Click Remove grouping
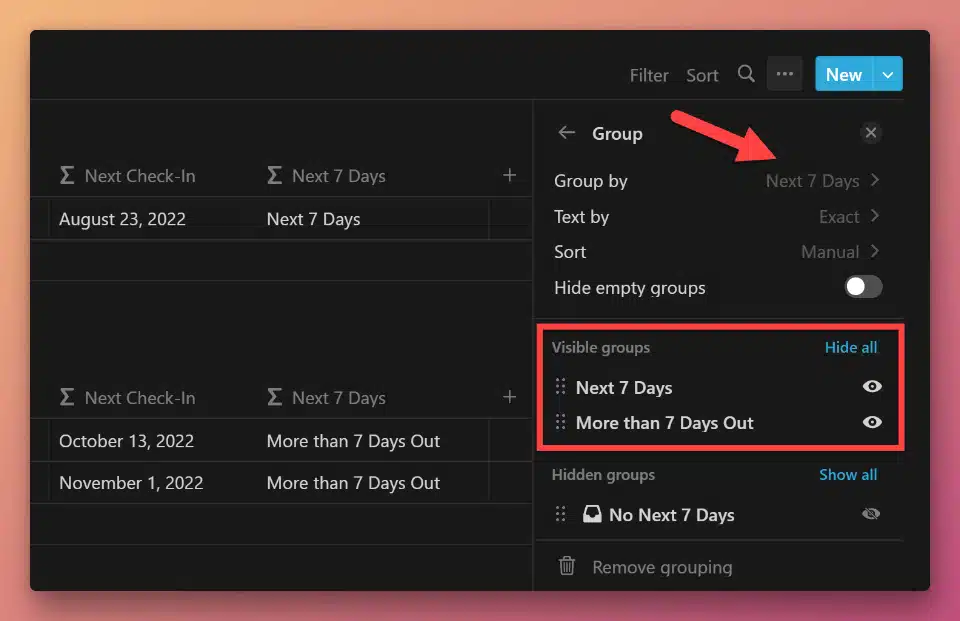The width and height of the screenshot is (960, 621). pos(662,567)
